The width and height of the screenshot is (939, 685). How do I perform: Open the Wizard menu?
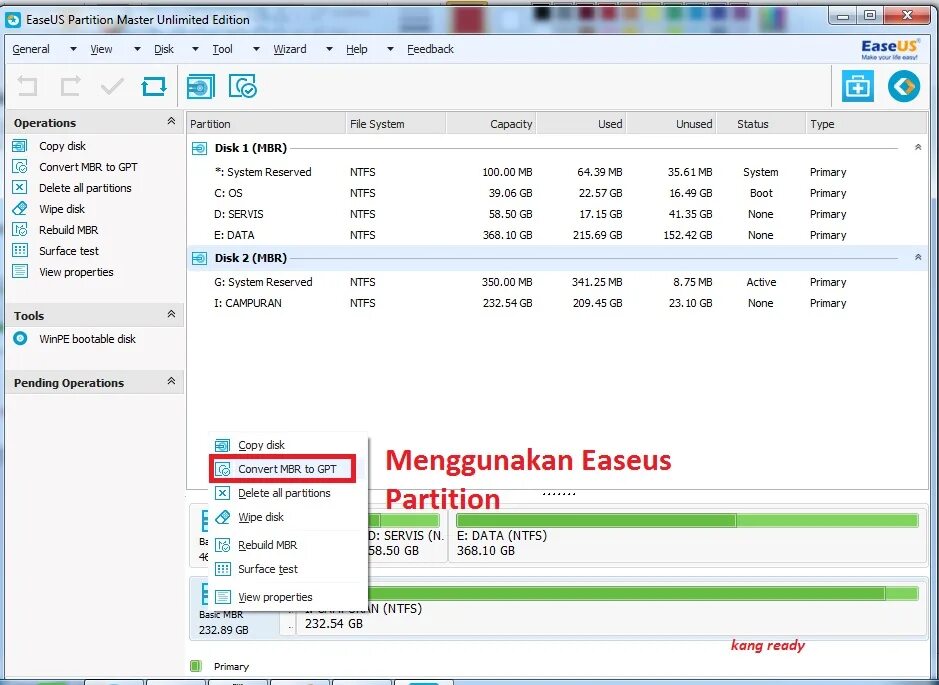pos(290,49)
